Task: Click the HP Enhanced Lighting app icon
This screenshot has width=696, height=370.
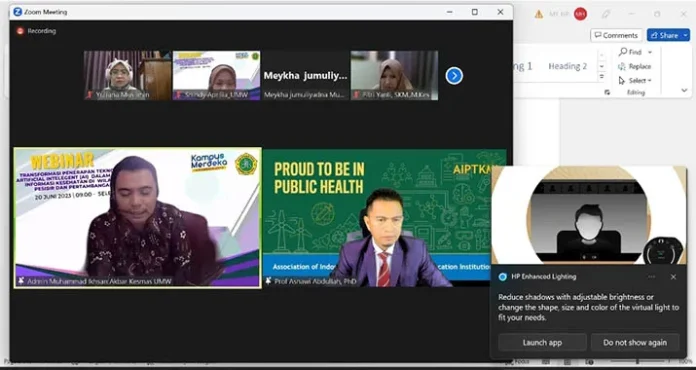Action: (x=502, y=277)
